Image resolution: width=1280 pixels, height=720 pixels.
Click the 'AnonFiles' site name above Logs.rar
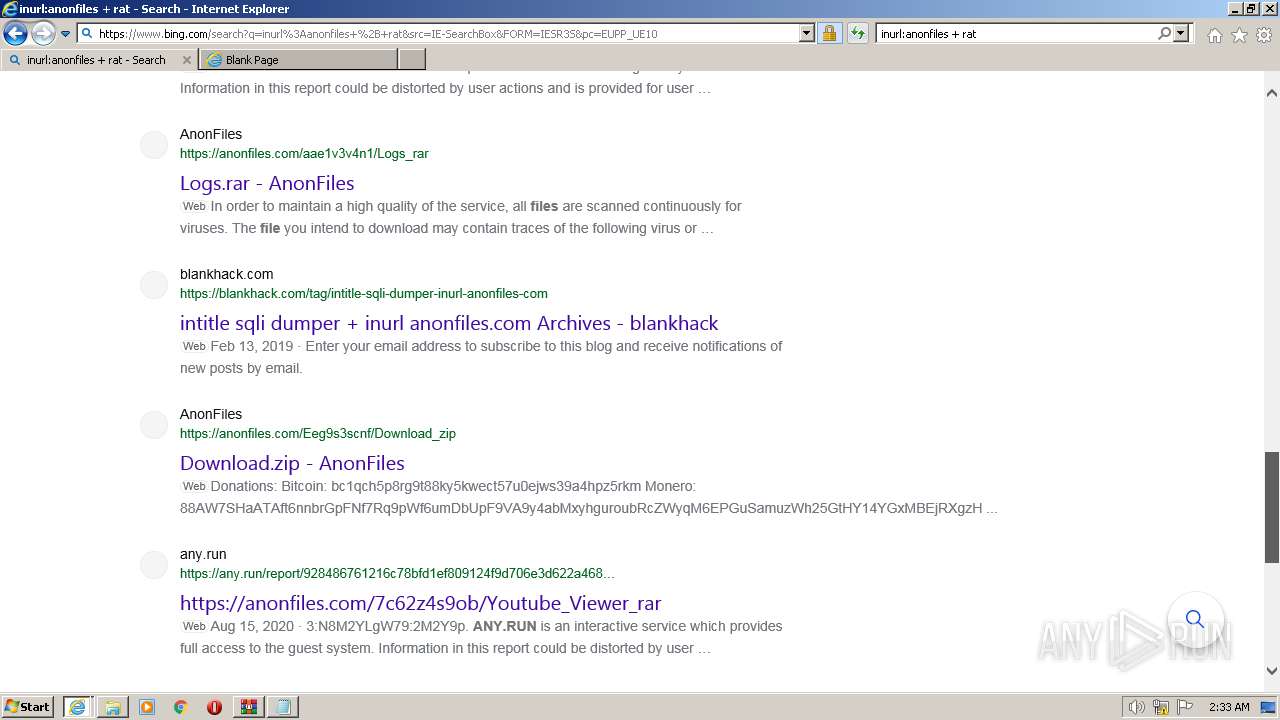point(211,134)
